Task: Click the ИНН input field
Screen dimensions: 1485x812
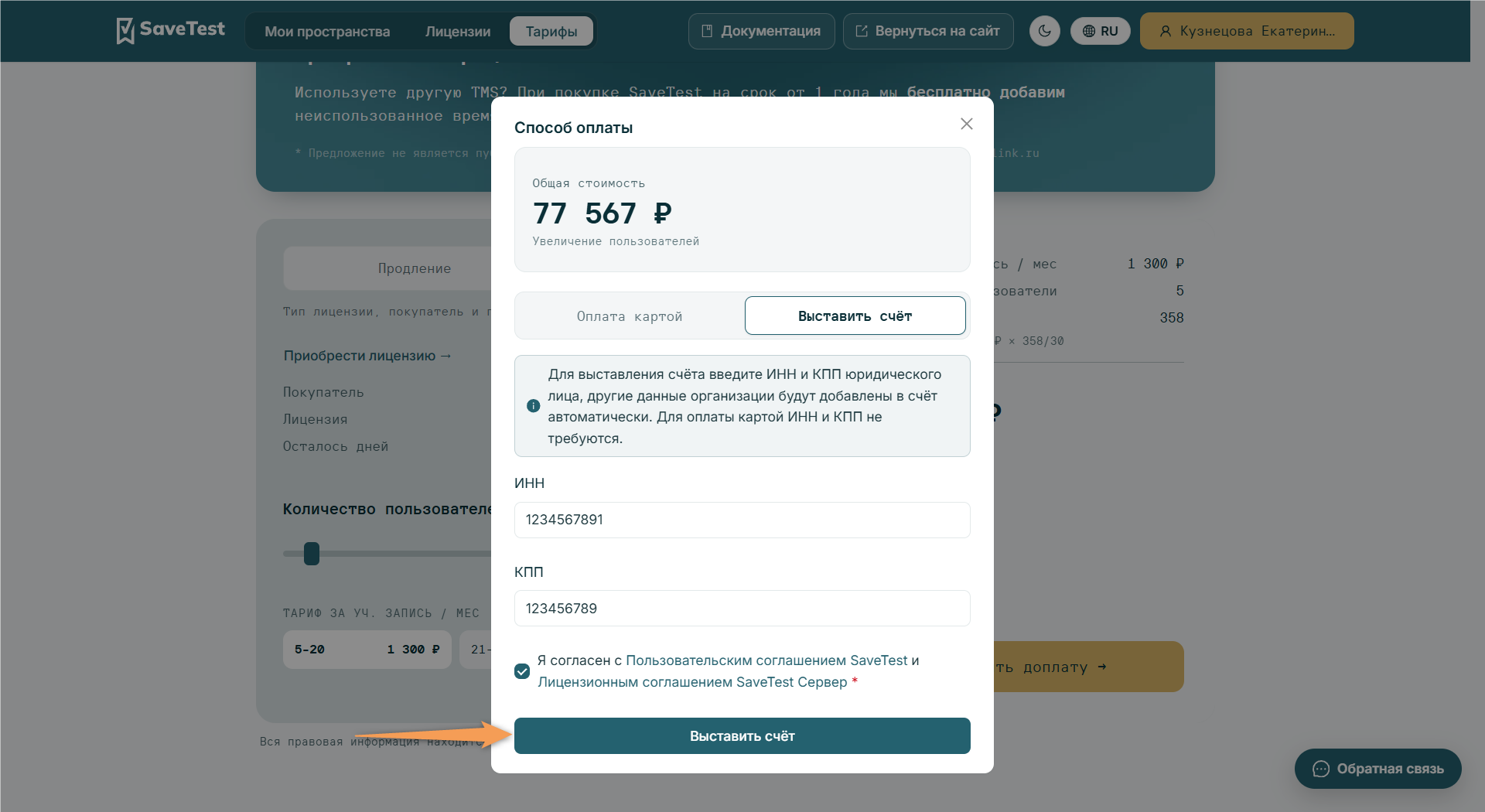Action: tap(742, 520)
